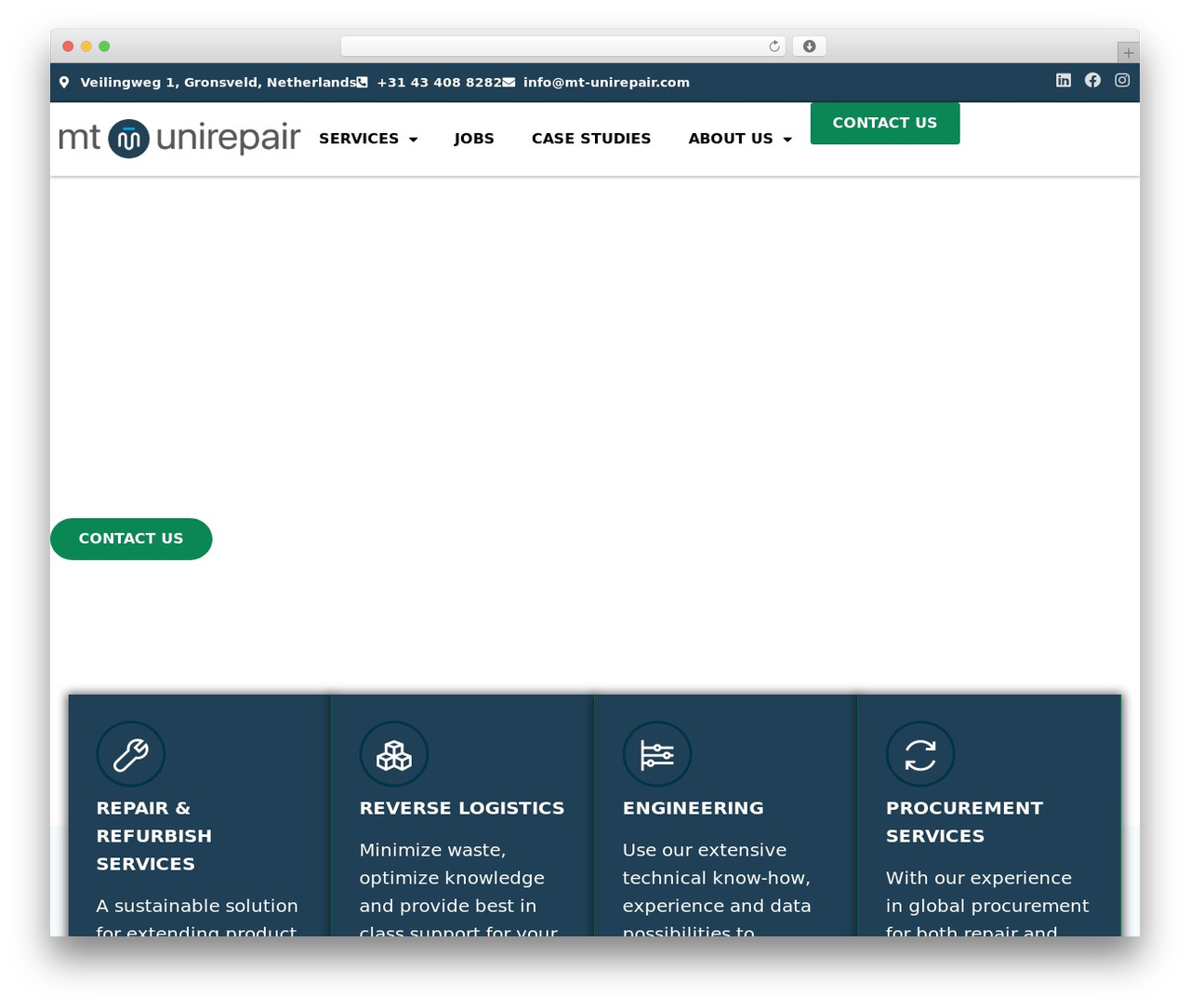Screen dimensions: 1190x1008
Task: Focus the browser address bar
Action: pos(563,46)
